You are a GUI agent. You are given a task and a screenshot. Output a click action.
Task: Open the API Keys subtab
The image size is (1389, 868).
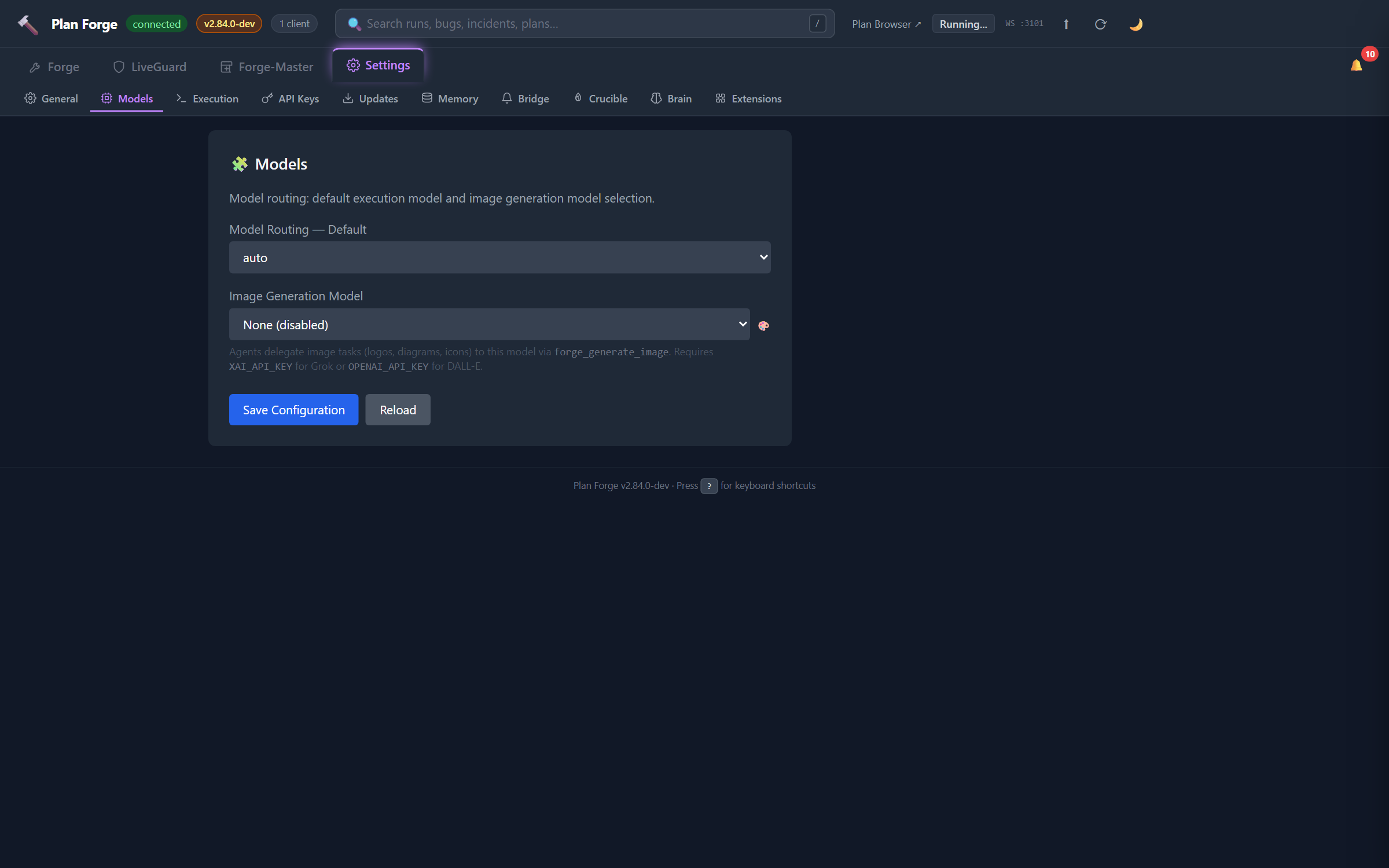coord(291,99)
